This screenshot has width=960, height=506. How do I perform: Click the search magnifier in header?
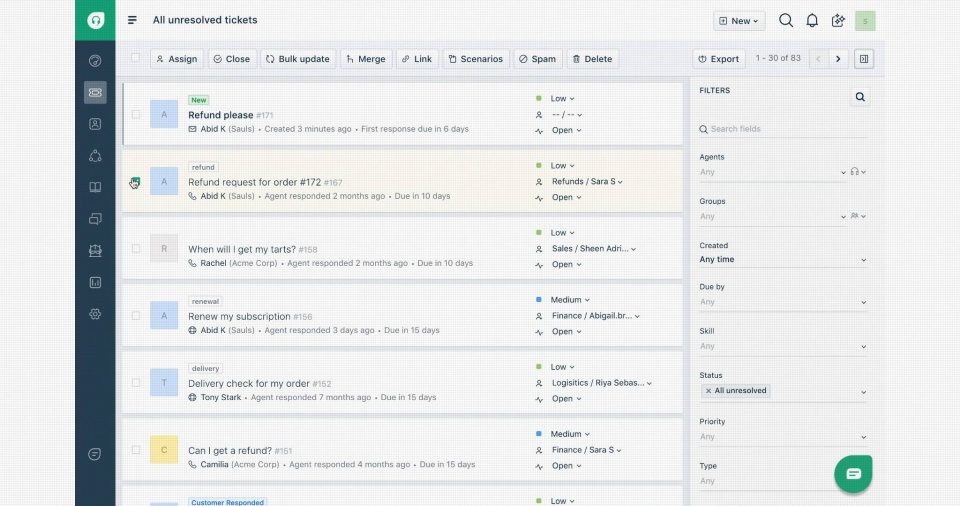786,21
